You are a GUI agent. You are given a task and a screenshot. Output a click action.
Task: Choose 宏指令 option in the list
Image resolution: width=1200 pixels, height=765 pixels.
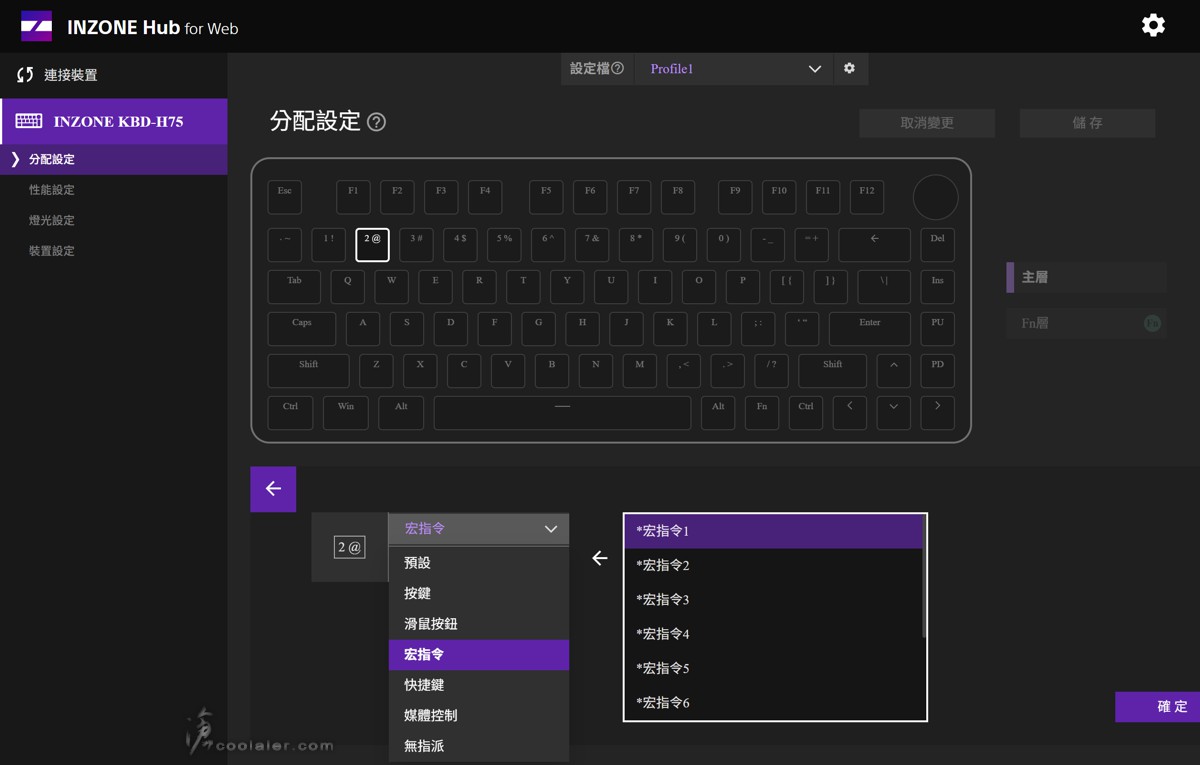(x=478, y=654)
